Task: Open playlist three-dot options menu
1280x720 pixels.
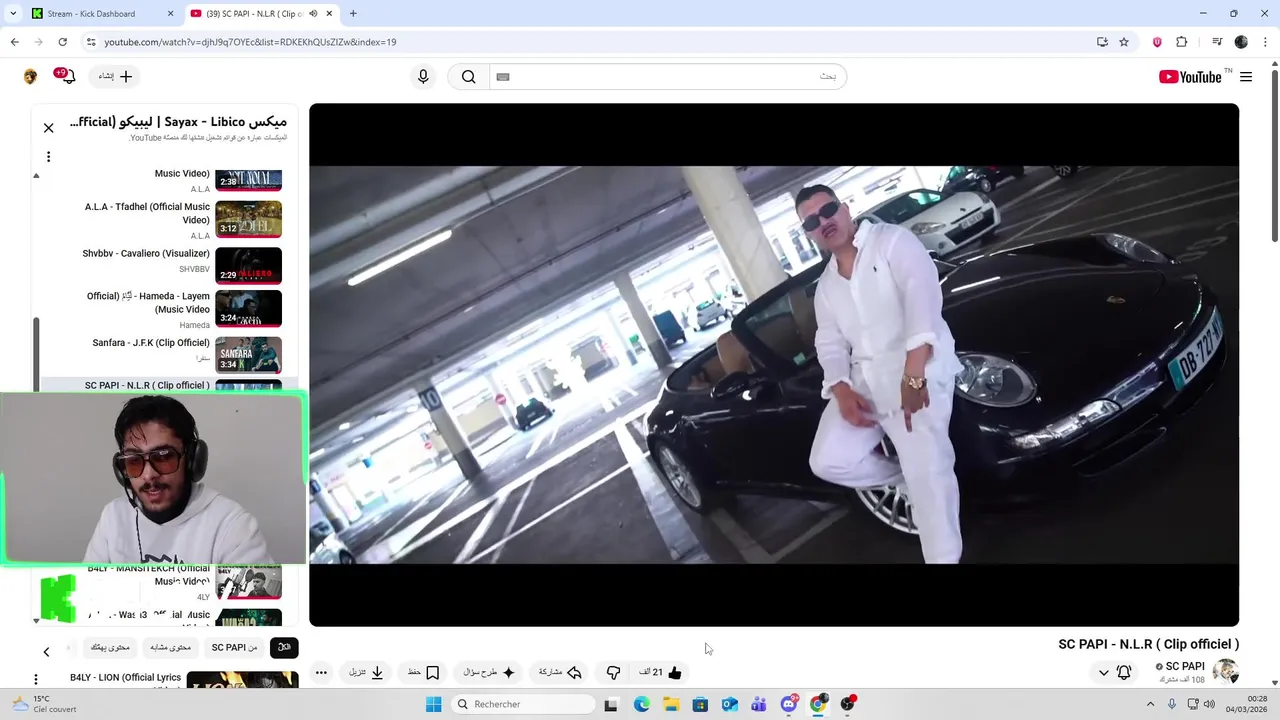Action: (48, 157)
